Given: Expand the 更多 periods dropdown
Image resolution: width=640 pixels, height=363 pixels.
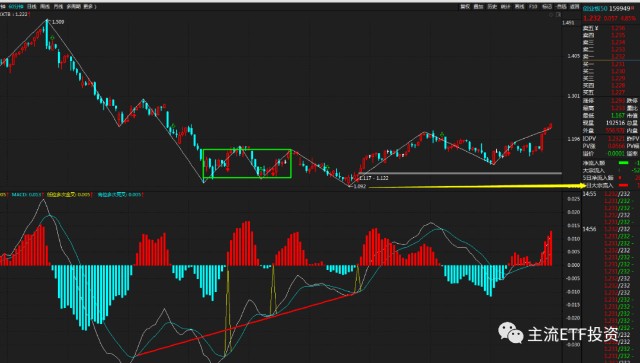Looking at the screenshot, I should 89,7.
